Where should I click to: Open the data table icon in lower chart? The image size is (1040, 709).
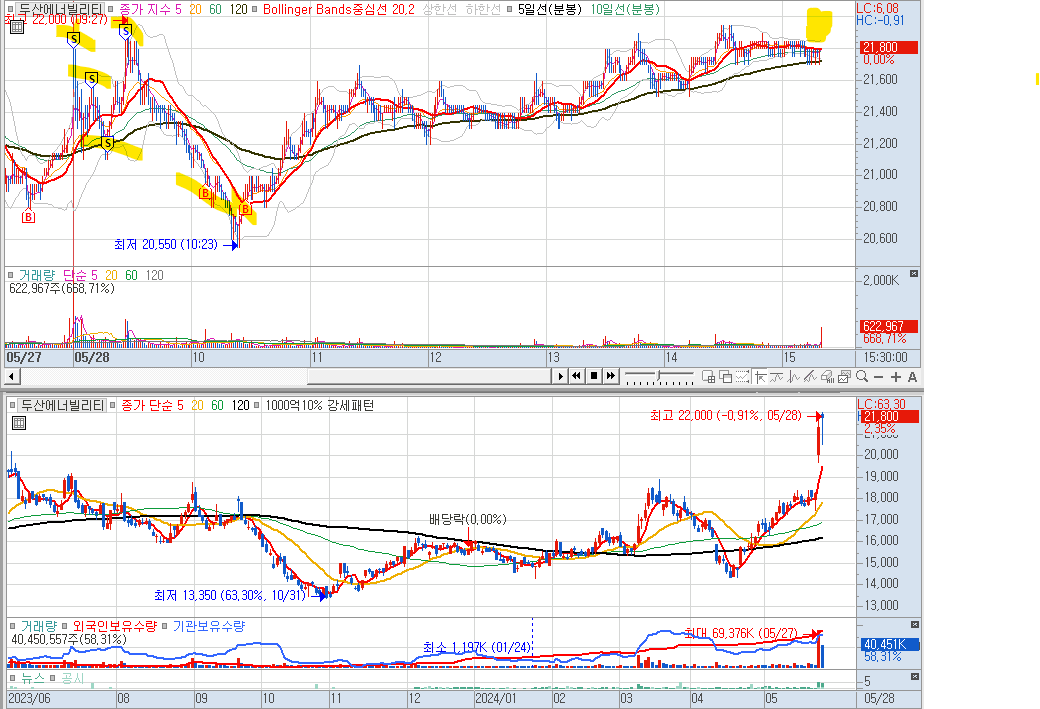[x=19, y=423]
